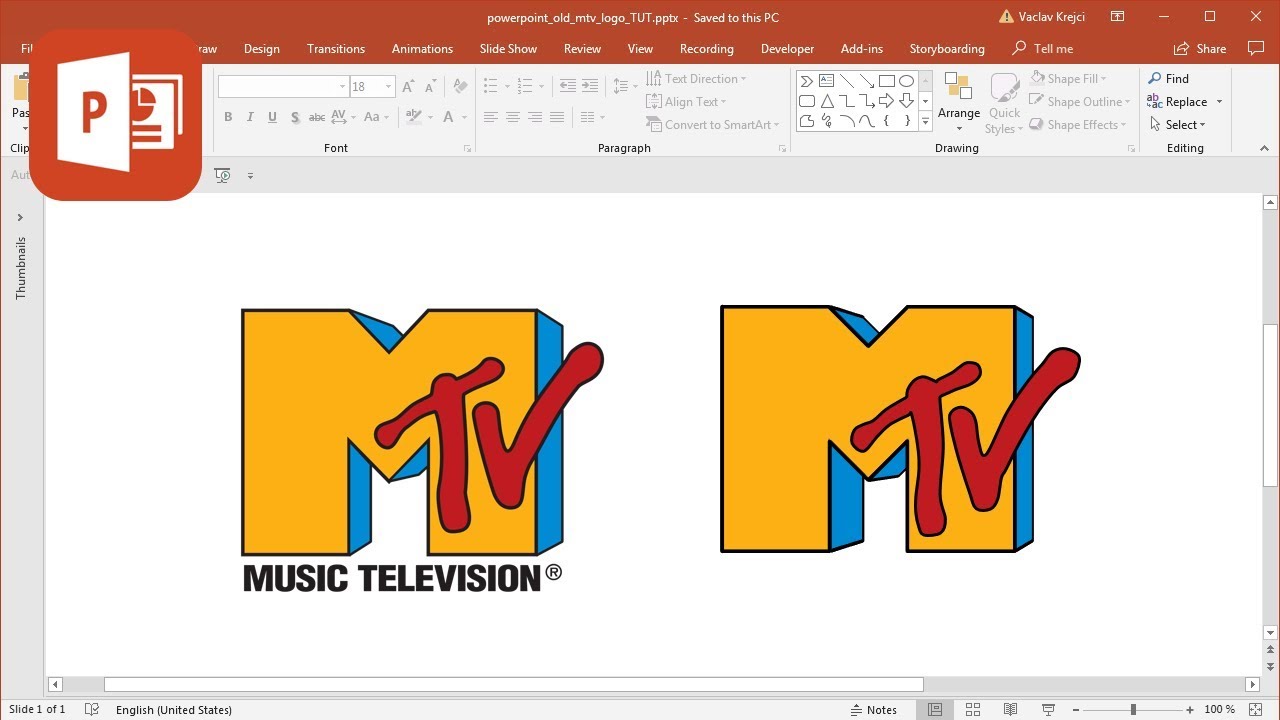Toggle Strikethrough formatting

317,117
